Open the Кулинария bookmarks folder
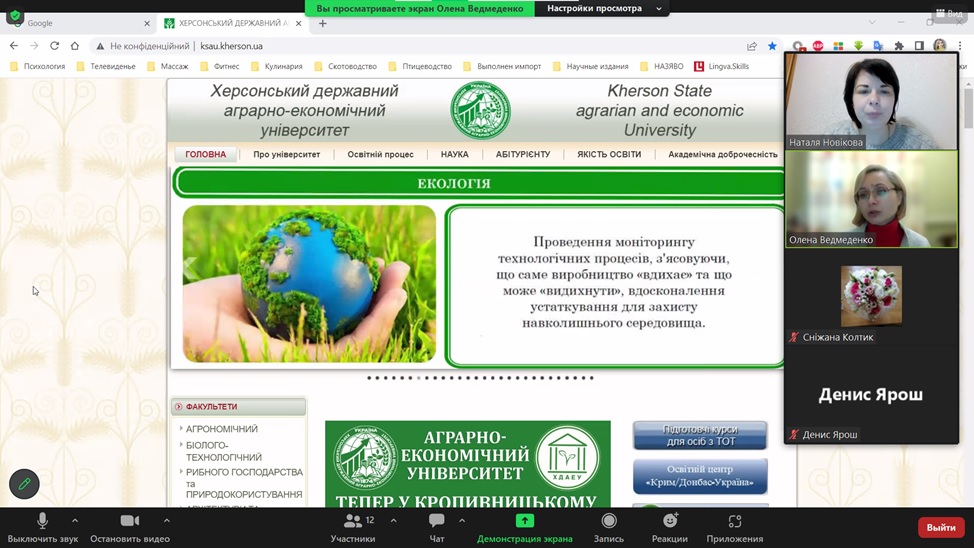Screen dimensions: 974x548 276,66
